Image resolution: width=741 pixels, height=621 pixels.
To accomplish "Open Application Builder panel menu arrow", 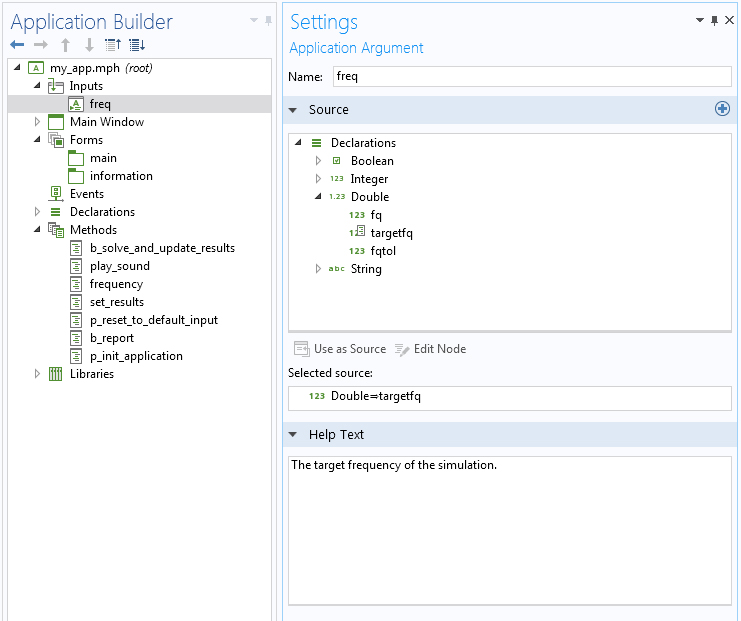I will pos(254,20).
